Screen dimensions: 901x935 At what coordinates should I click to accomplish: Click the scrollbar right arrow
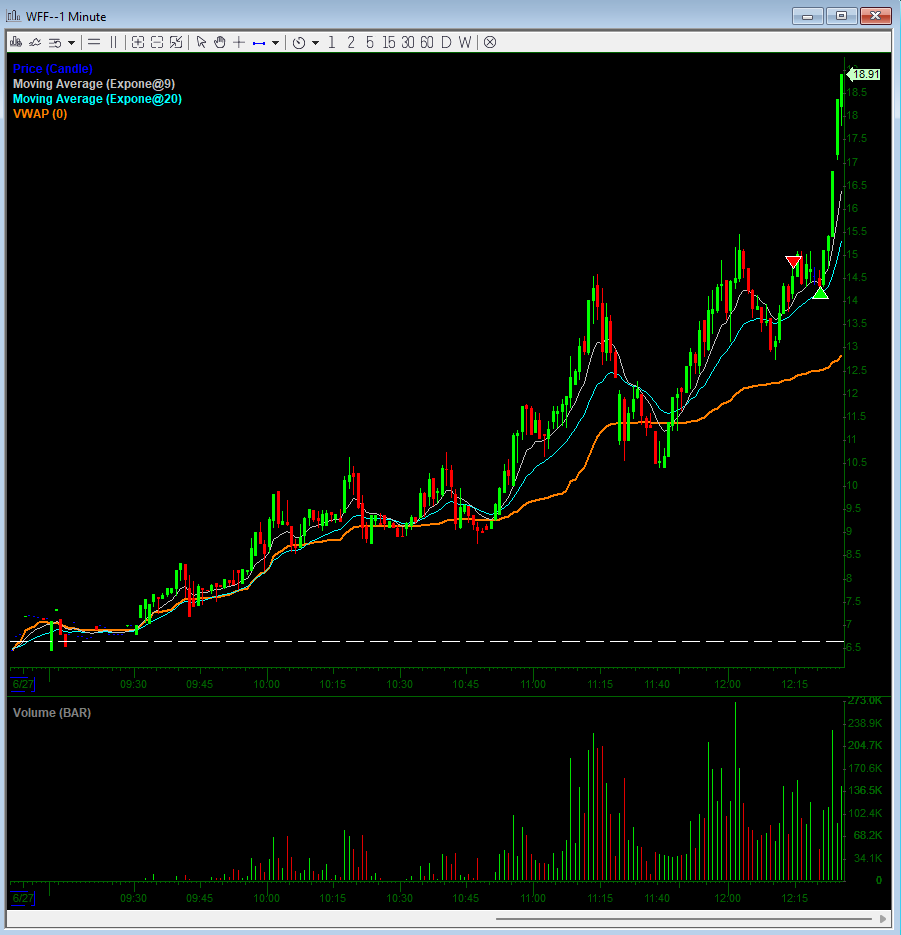[883, 919]
